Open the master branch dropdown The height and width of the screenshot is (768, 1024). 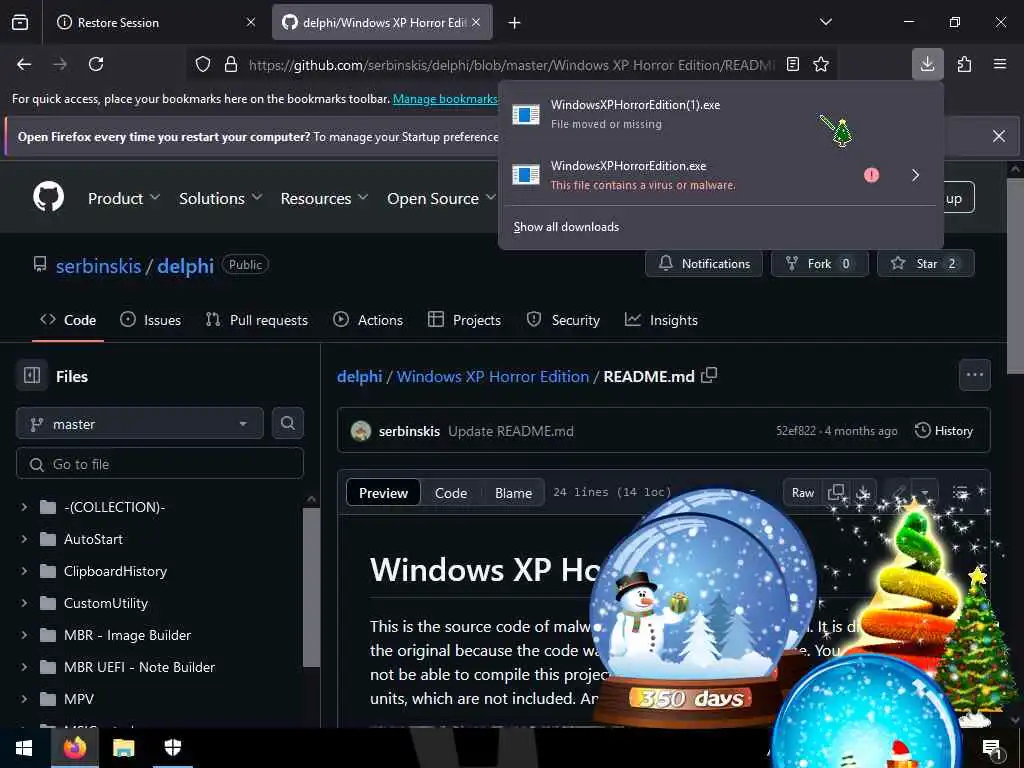(140, 424)
